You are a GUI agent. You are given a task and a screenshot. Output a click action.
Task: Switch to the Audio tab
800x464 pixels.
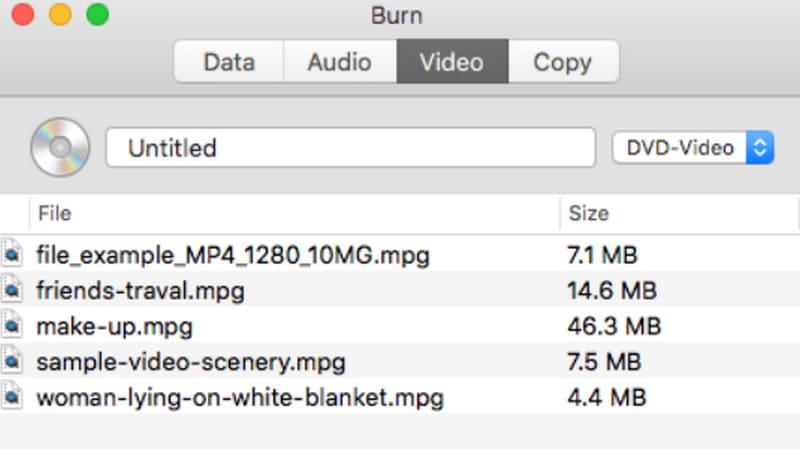click(x=340, y=62)
